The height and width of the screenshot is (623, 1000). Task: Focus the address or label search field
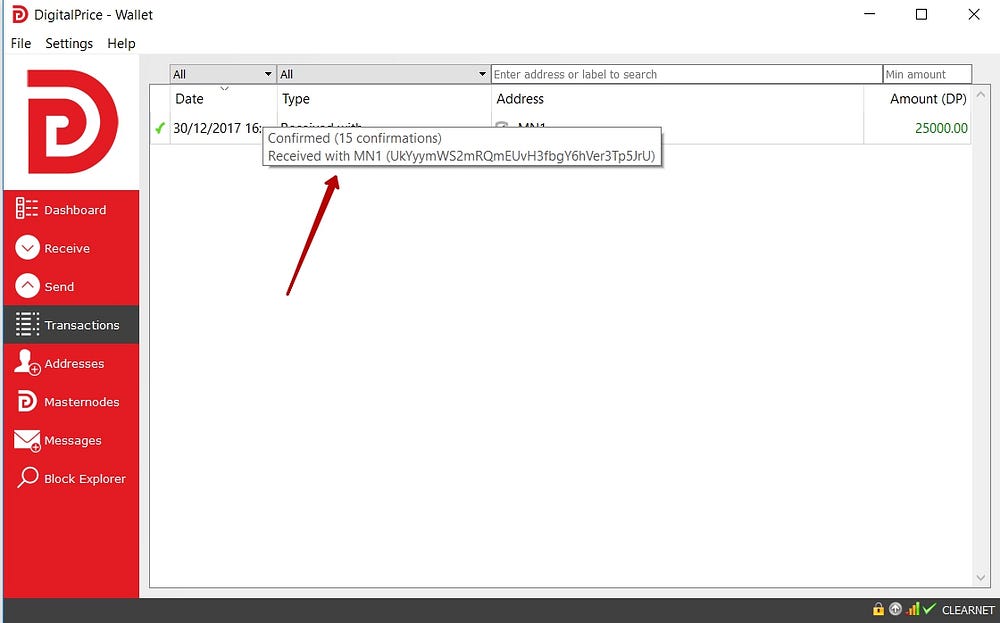click(x=686, y=74)
